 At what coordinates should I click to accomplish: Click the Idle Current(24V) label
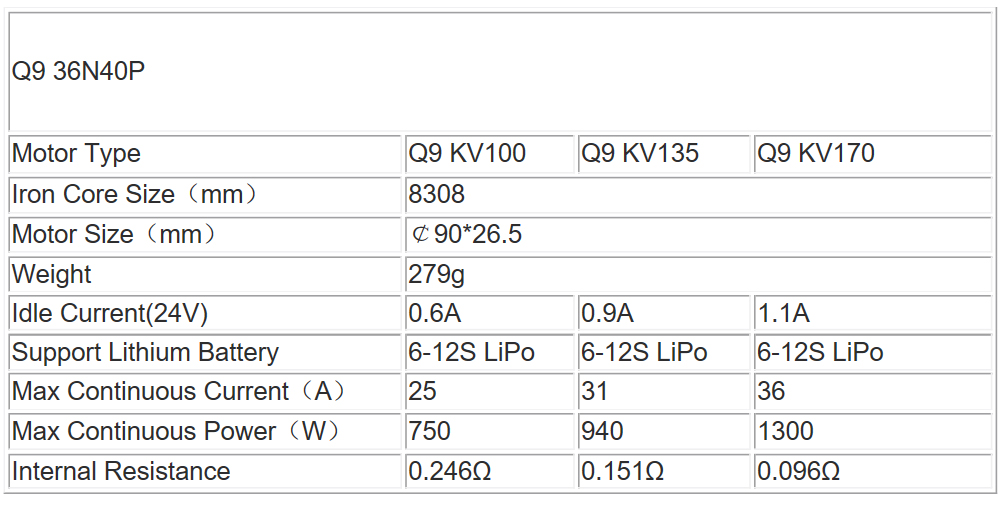[x=110, y=313]
